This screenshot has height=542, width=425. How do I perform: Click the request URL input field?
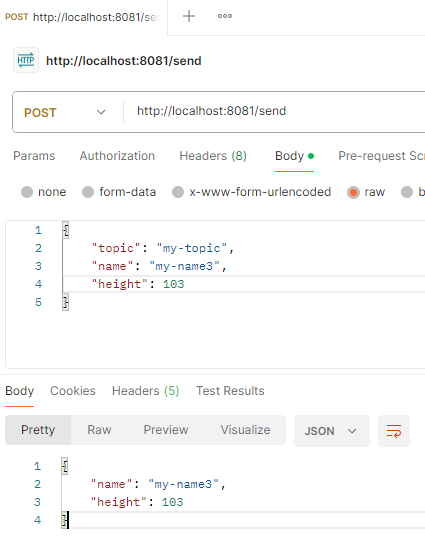coord(275,111)
